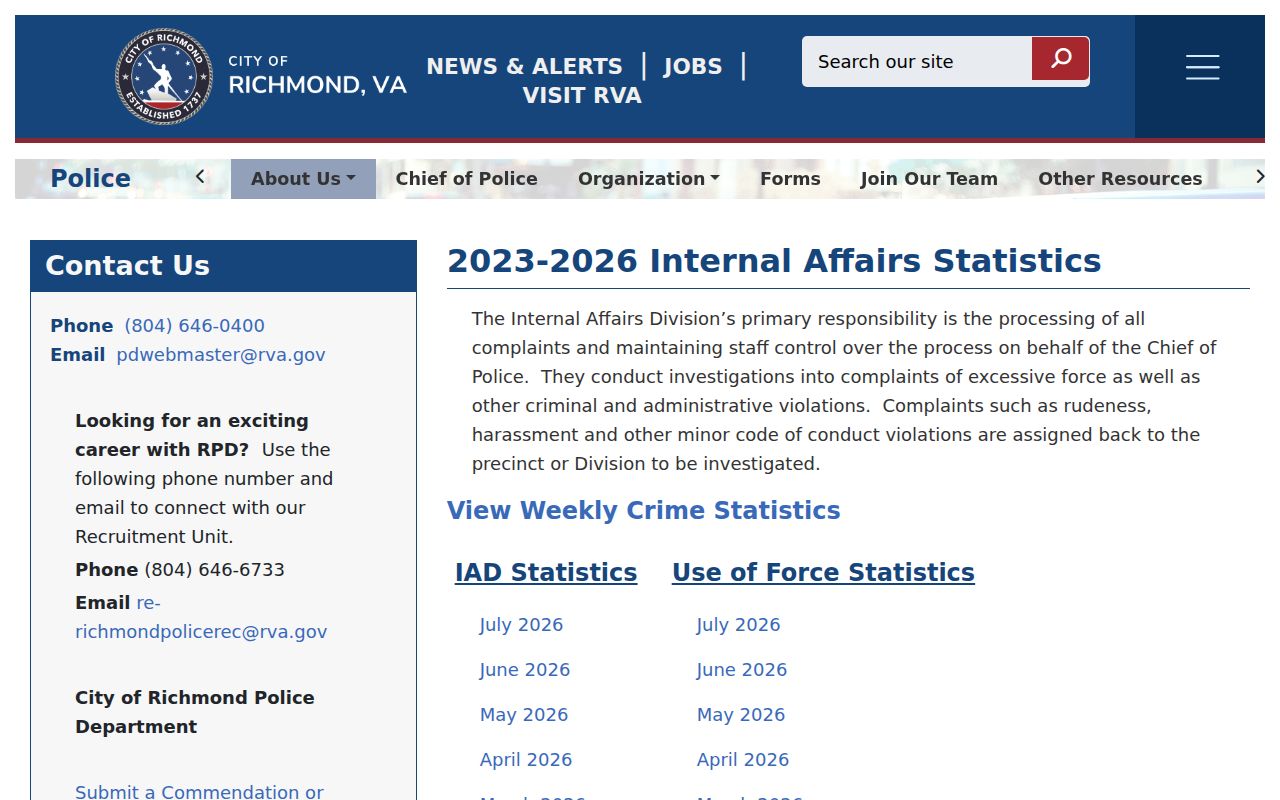Open the hamburger menu icon

click(x=1202, y=67)
